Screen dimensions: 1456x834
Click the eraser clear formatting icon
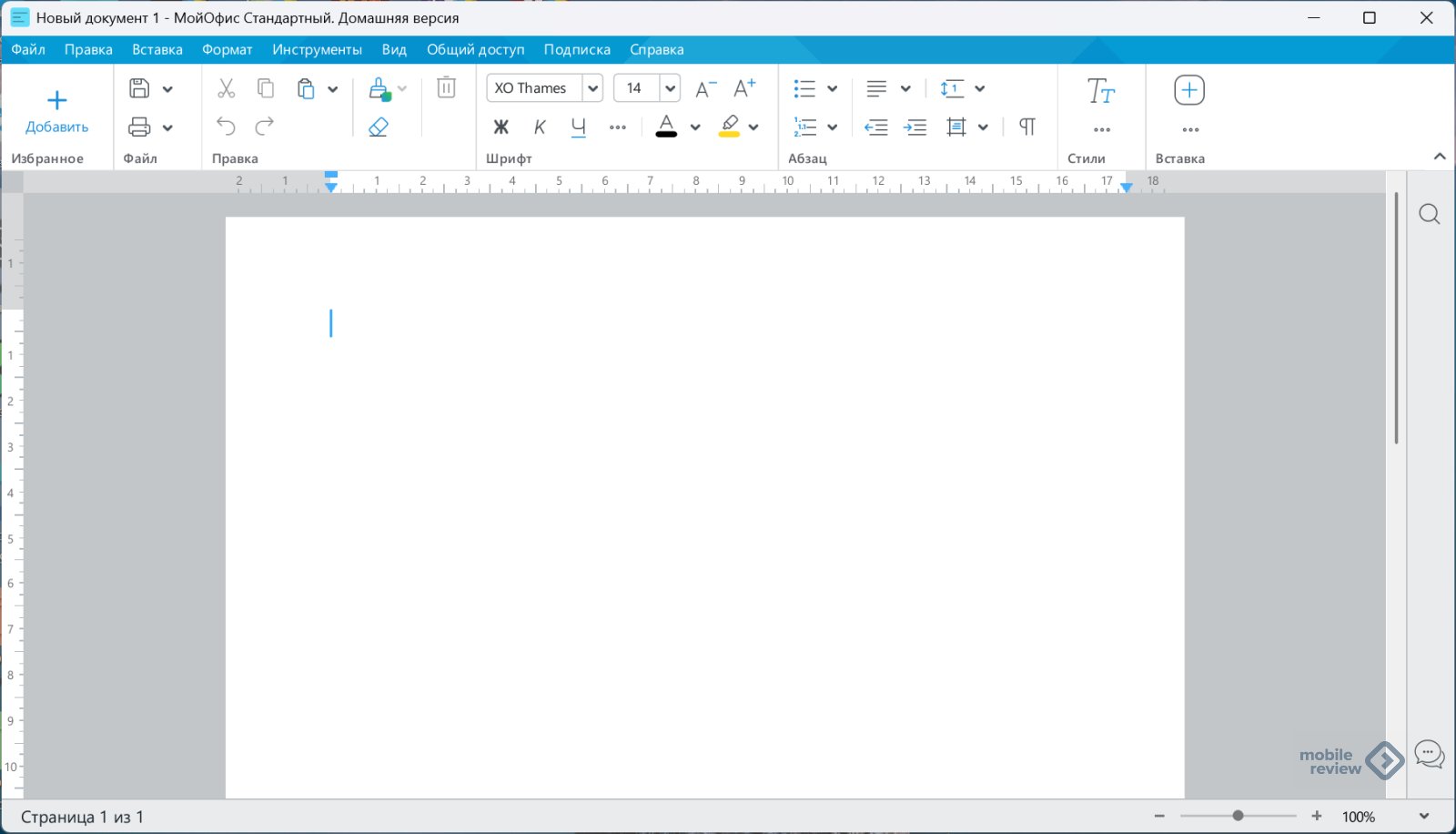pos(379,127)
